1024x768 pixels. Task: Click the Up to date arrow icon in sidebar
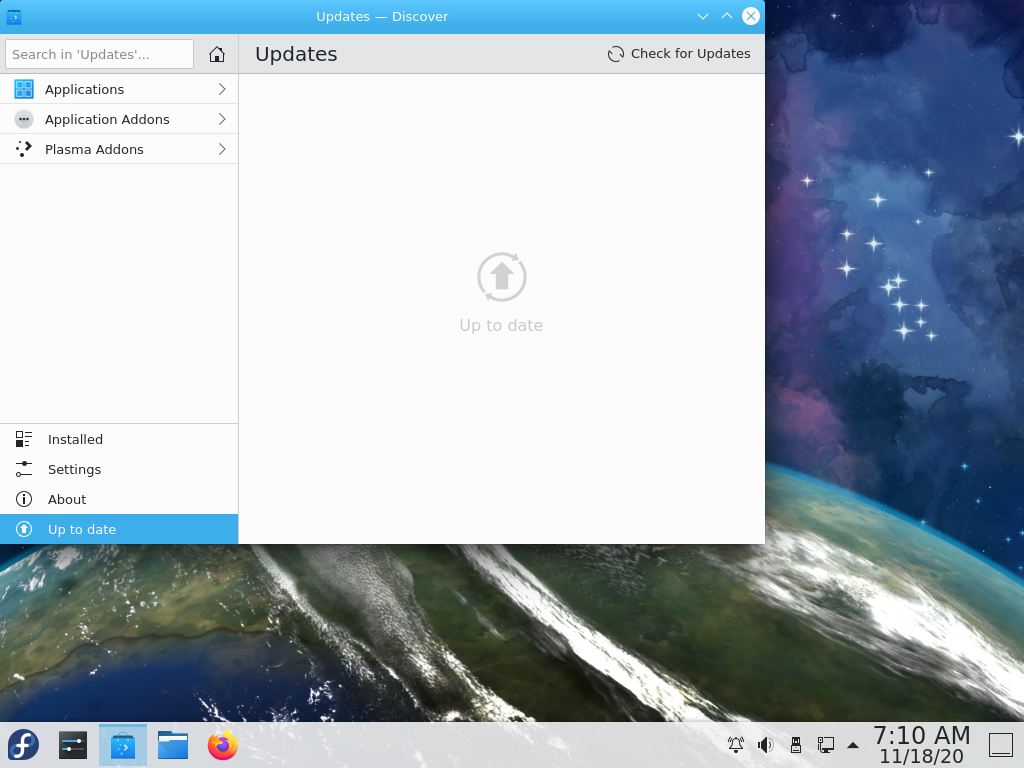coord(24,530)
